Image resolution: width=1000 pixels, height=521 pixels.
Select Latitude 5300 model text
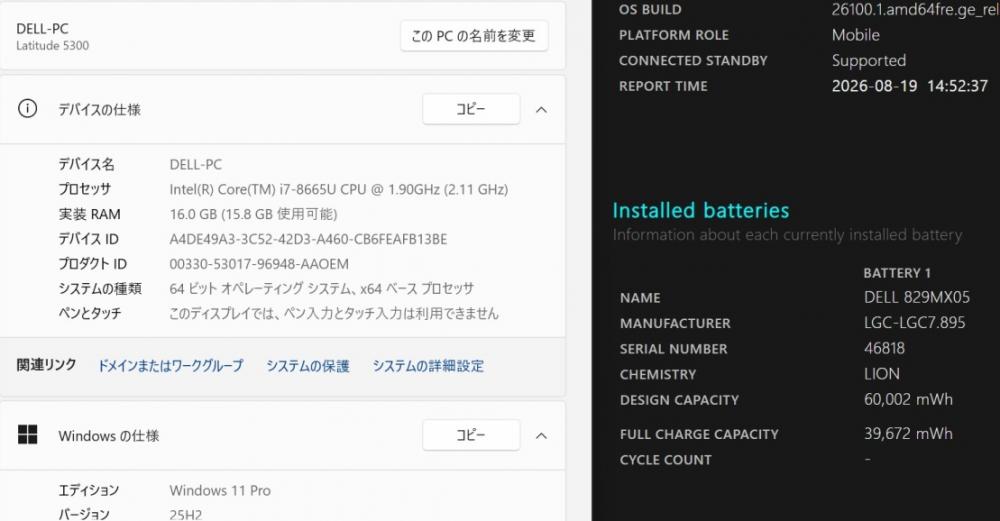click(x=52, y=46)
